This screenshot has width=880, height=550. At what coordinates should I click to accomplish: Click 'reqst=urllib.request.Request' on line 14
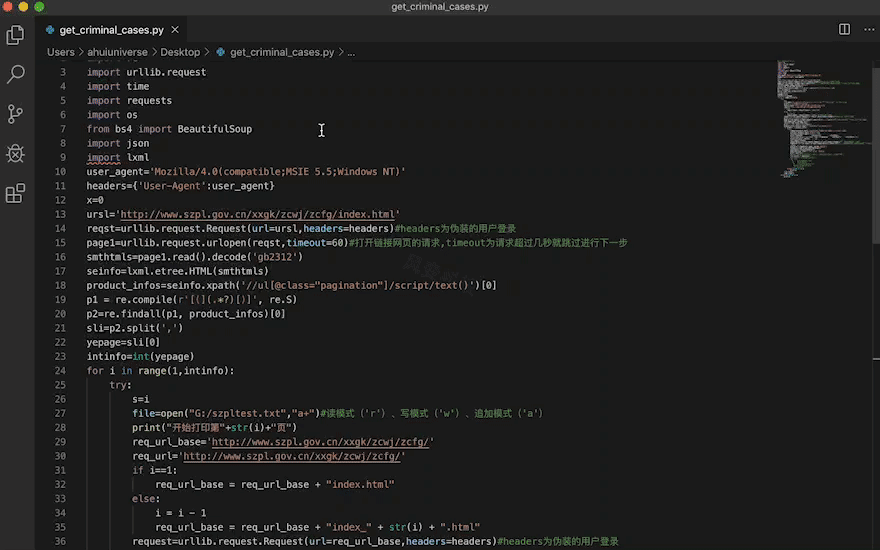pos(166,228)
